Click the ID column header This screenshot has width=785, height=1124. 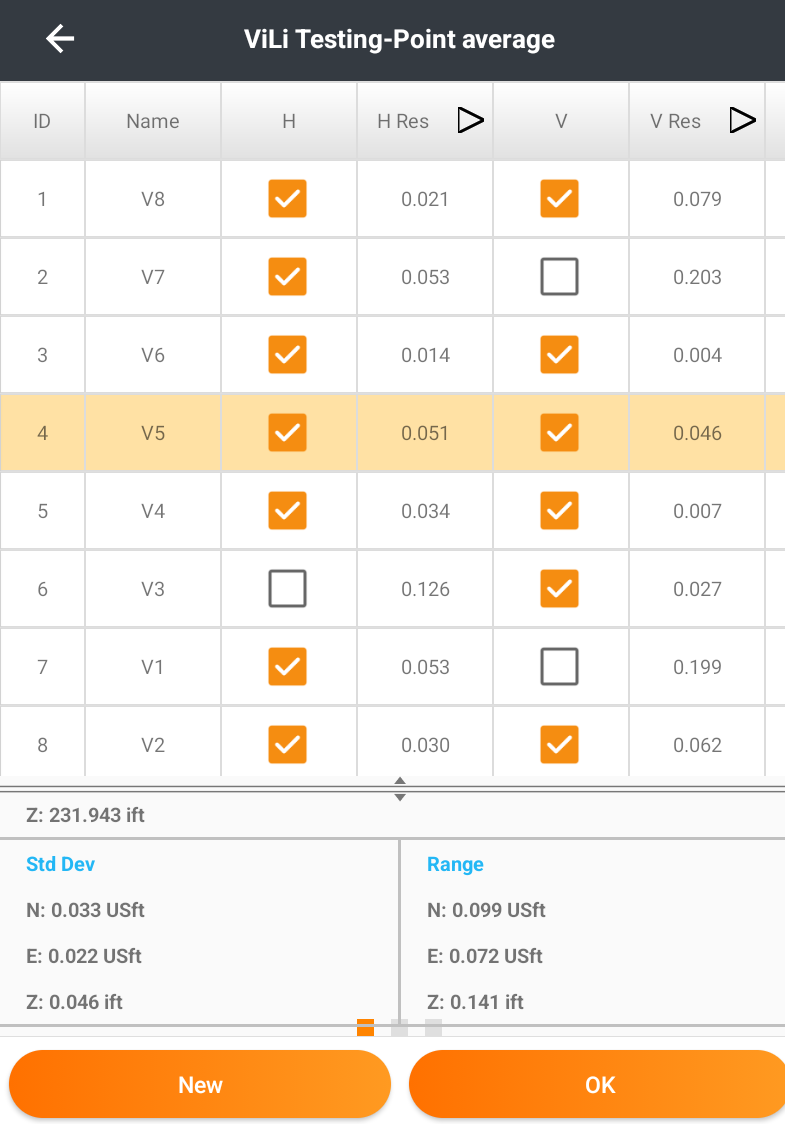point(42,121)
